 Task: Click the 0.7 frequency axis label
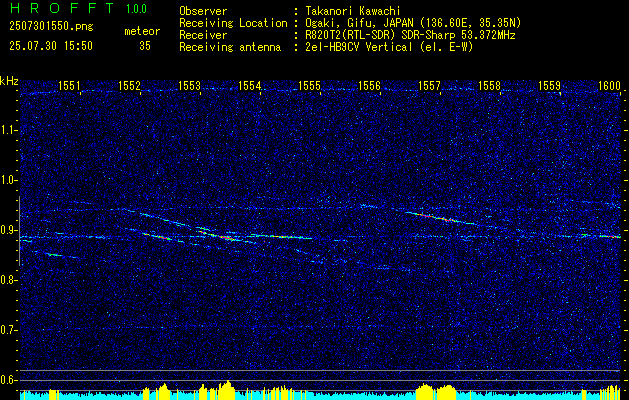point(9,330)
